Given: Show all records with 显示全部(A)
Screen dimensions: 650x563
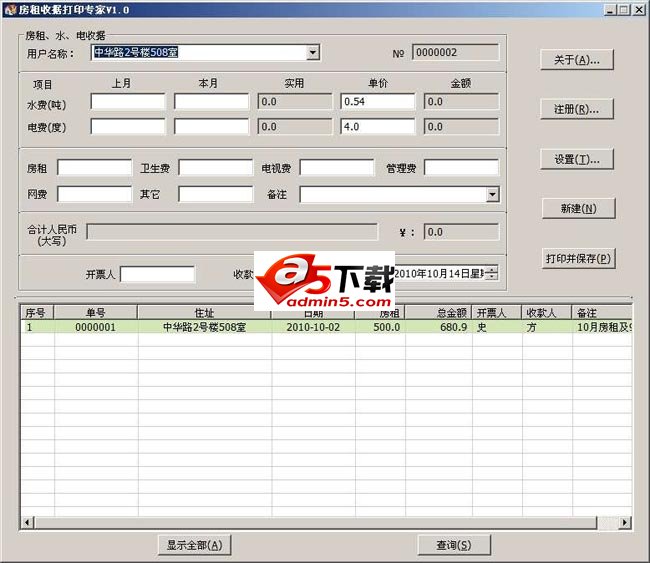Looking at the screenshot, I should click(x=194, y=545).
